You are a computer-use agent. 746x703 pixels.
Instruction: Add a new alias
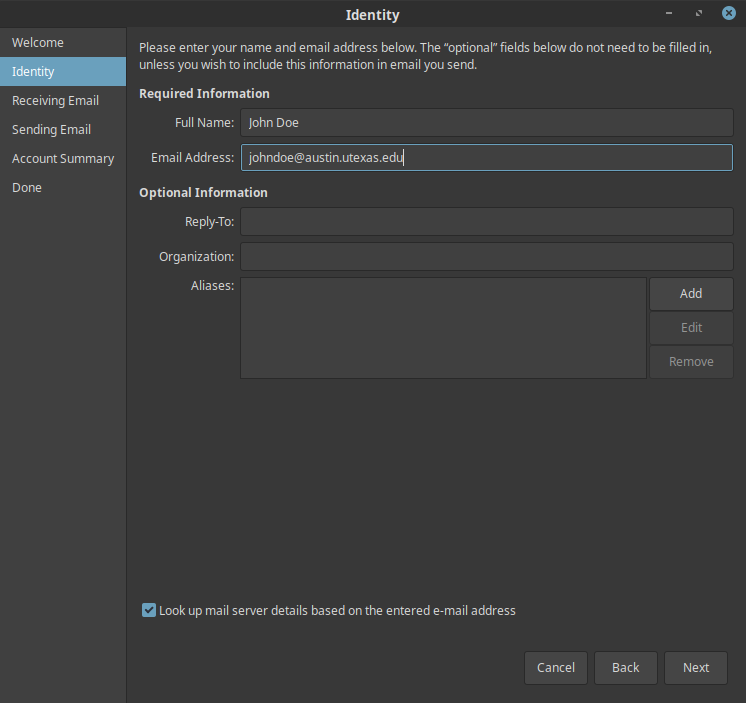(691, 293)
